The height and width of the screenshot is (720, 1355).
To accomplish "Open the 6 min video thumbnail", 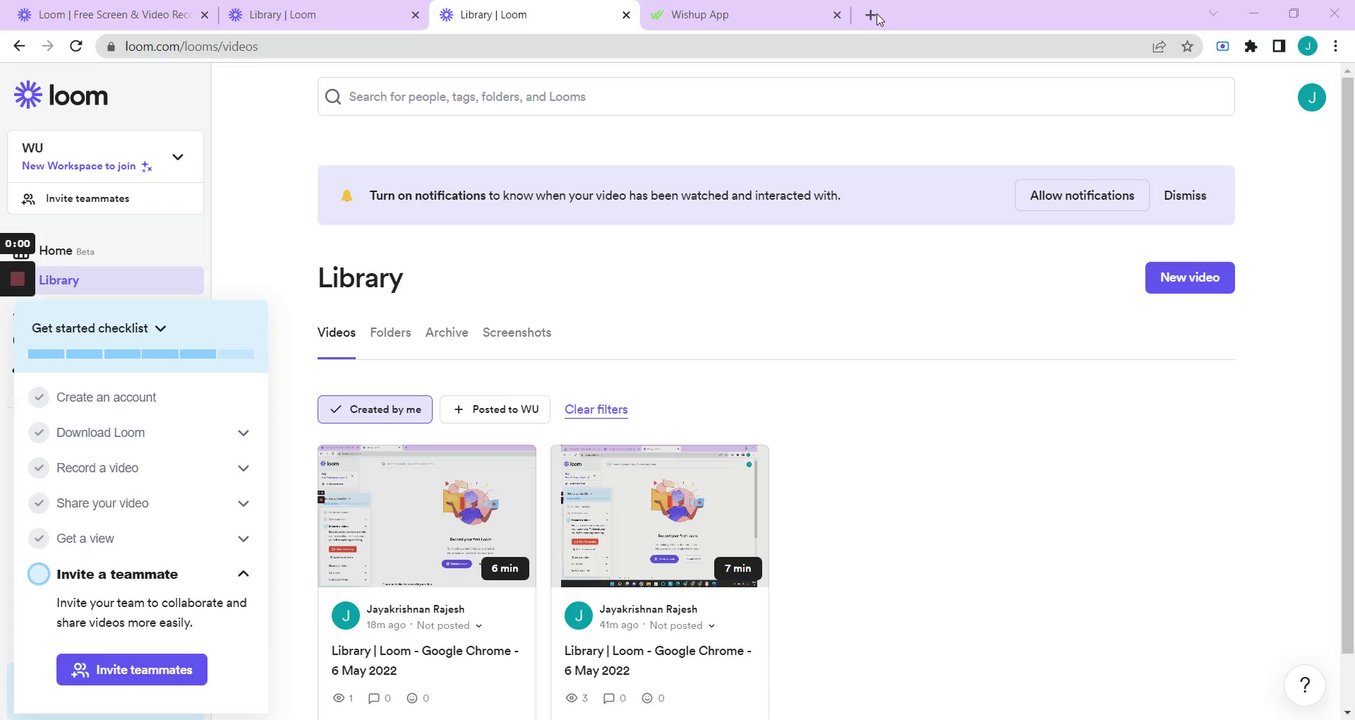I will 427,517.
